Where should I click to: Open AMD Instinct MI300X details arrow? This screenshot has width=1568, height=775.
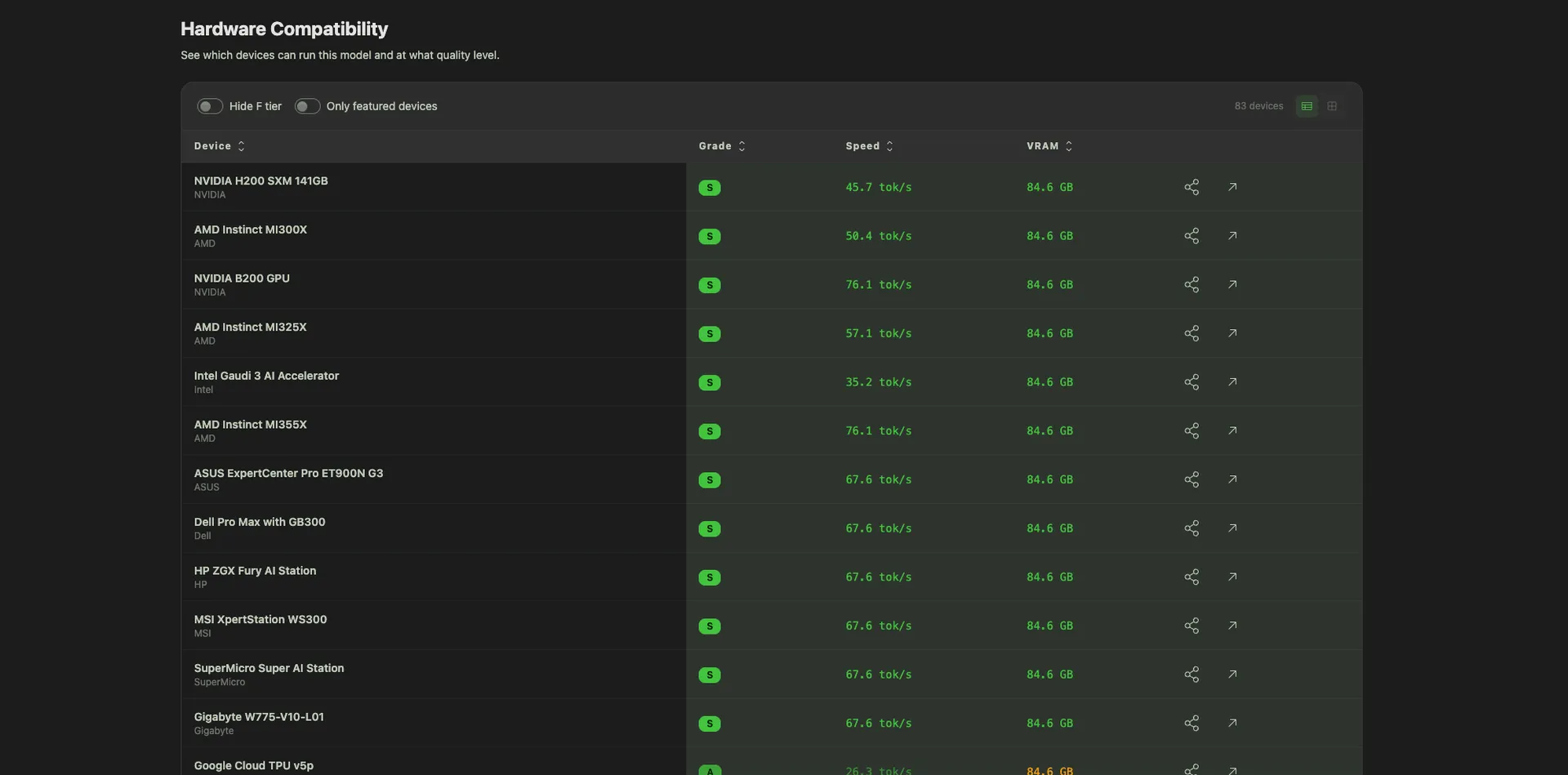coord(1232,236)
